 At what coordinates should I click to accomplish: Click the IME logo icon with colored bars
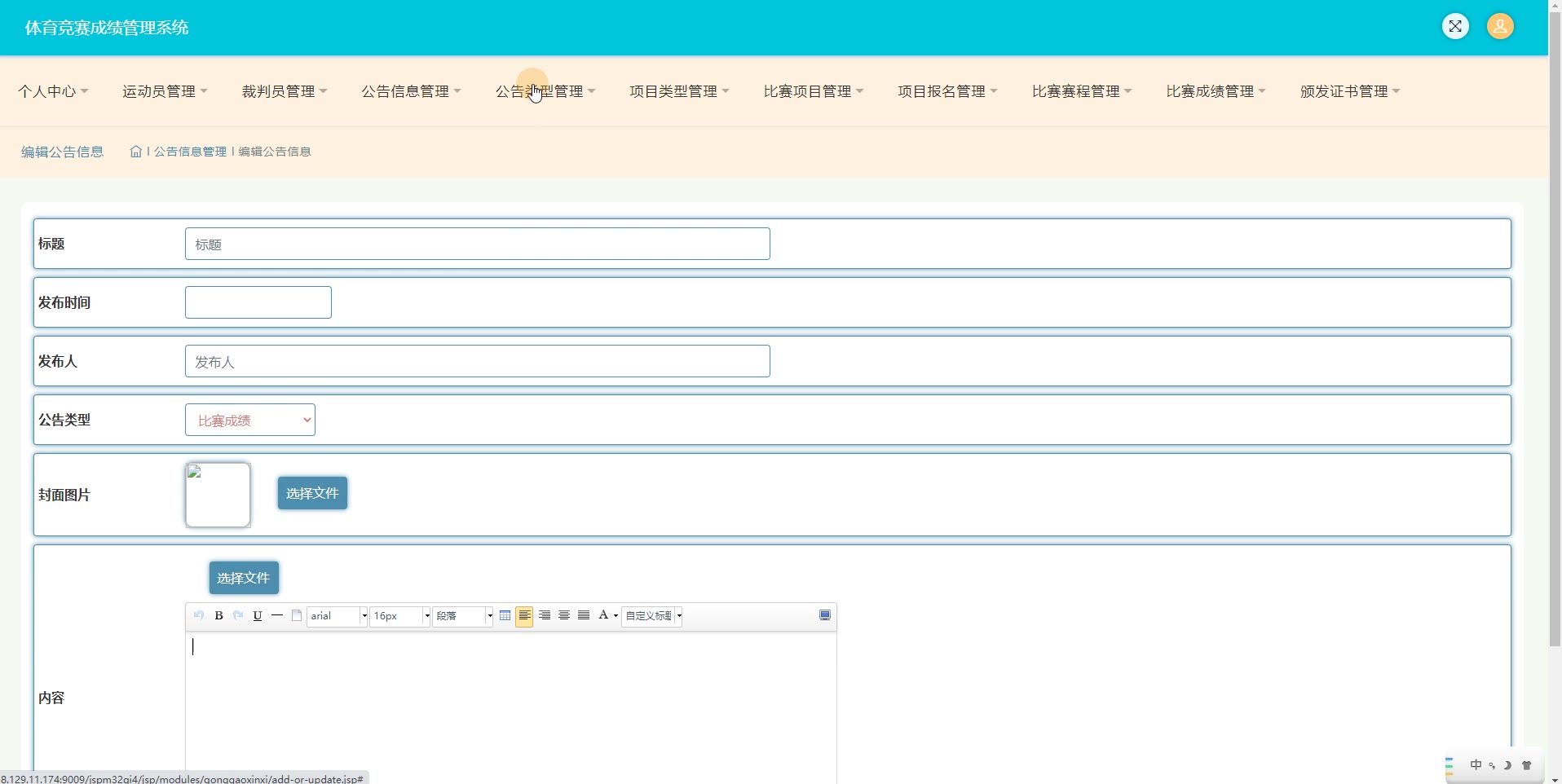[x=1449, y=765]
